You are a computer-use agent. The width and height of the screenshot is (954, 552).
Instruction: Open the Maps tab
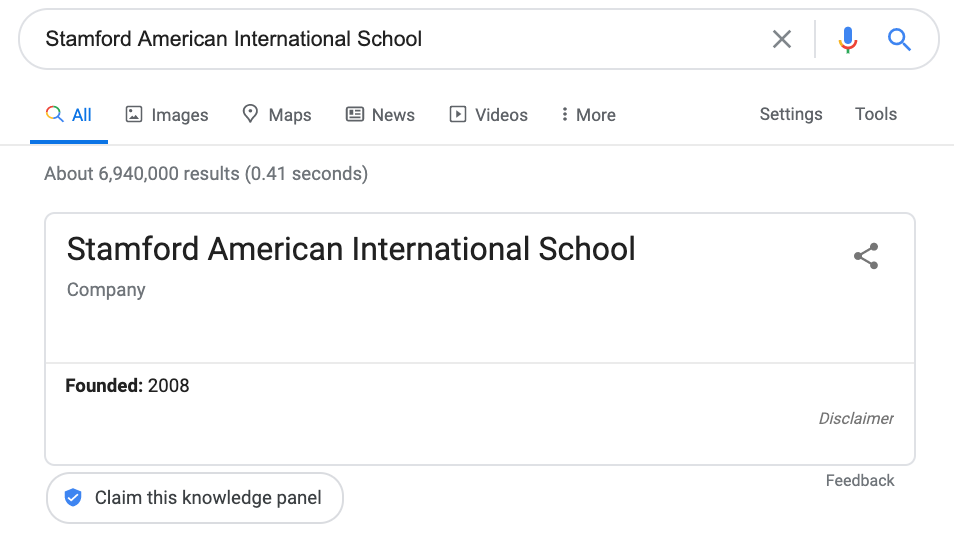[276, 114]
